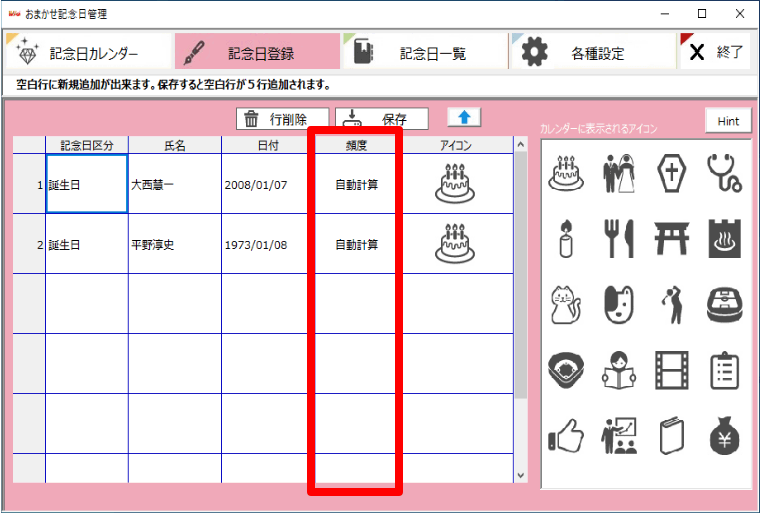The image size is (760, 514).
Task: Select the fork and knife icon
Action: pyautogui.click(x=618, y=239)
